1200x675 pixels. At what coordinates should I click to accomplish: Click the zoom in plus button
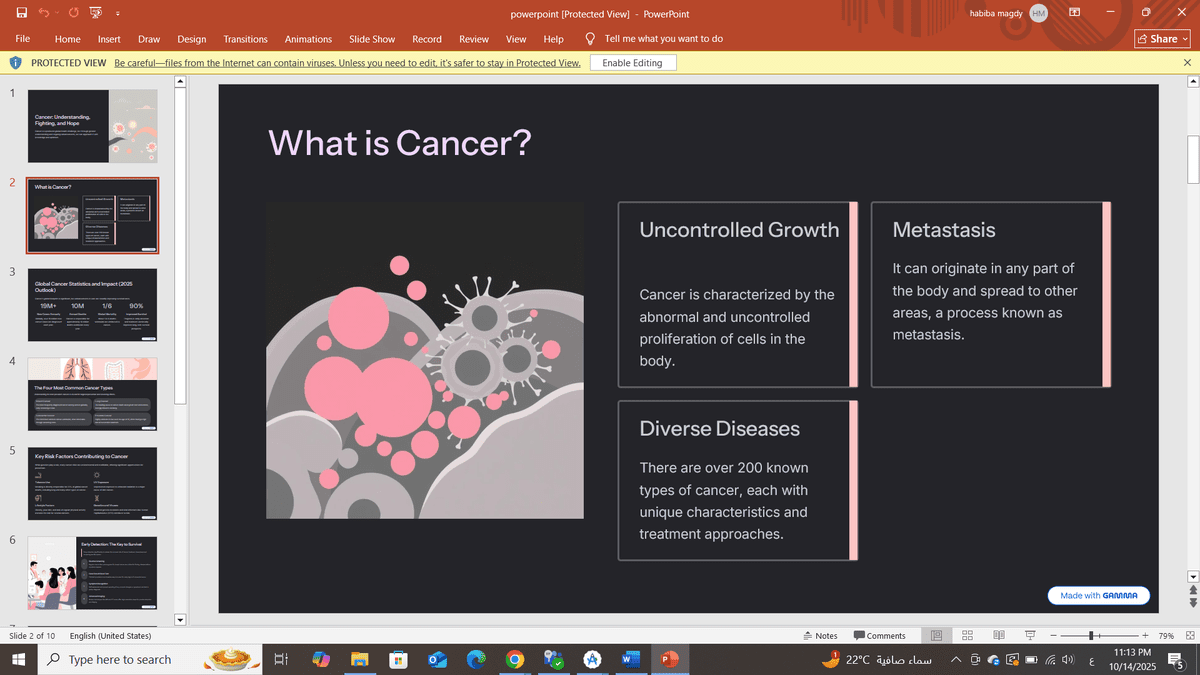(x=1145, y=636)
